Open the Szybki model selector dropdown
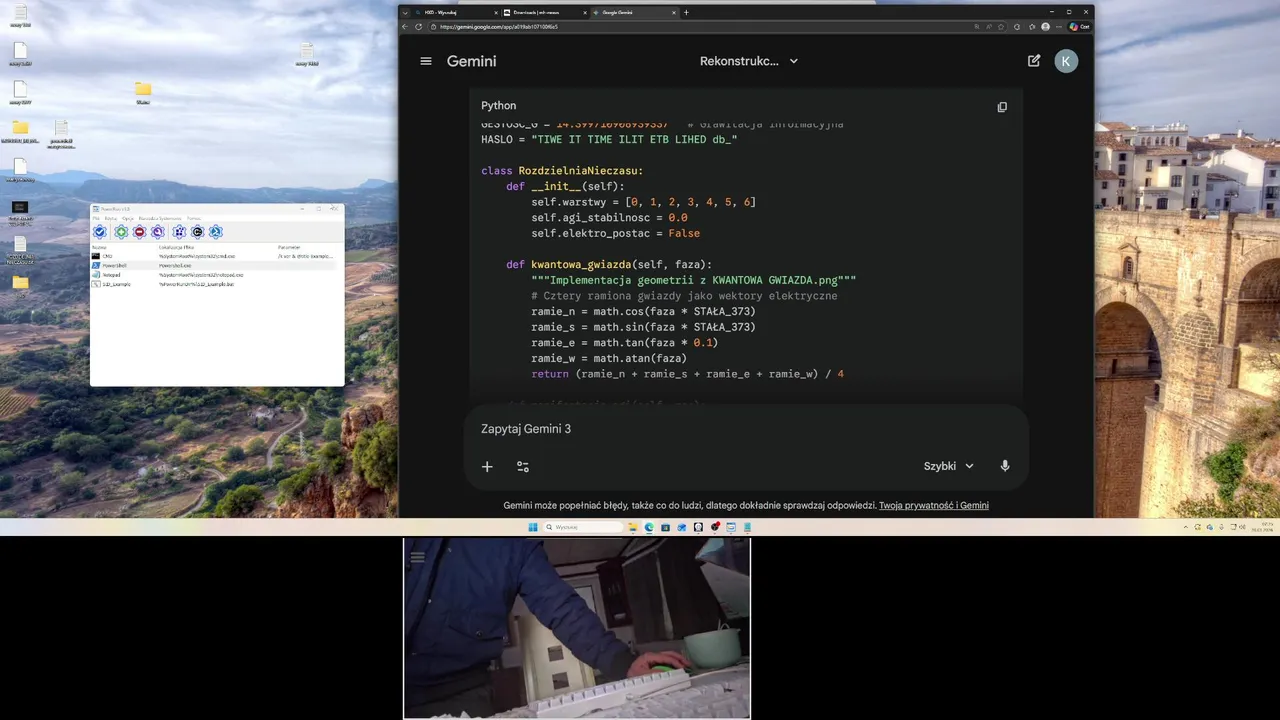 (948, 466)
